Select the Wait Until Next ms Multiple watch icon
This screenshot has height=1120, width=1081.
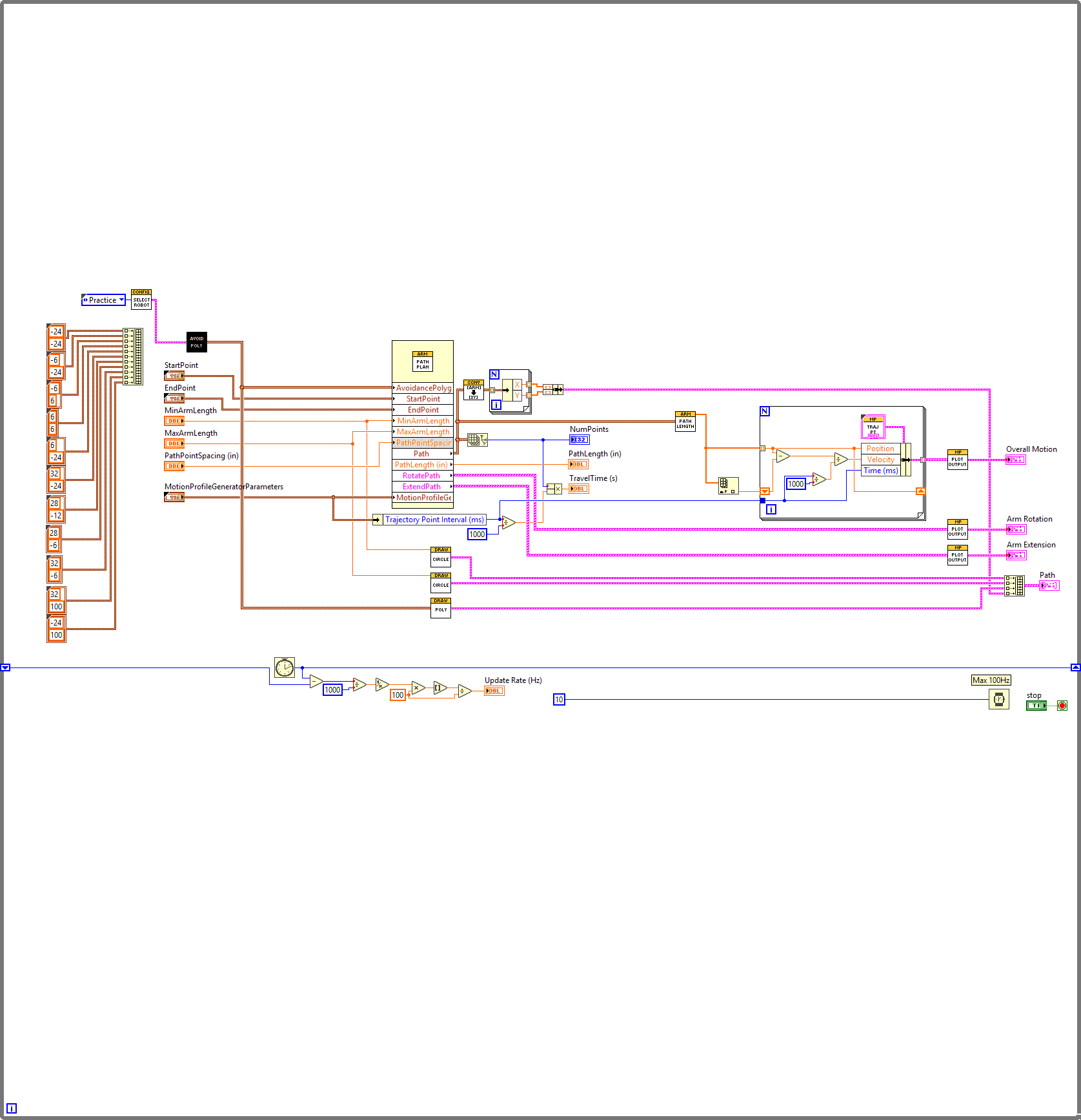(998, 699)
